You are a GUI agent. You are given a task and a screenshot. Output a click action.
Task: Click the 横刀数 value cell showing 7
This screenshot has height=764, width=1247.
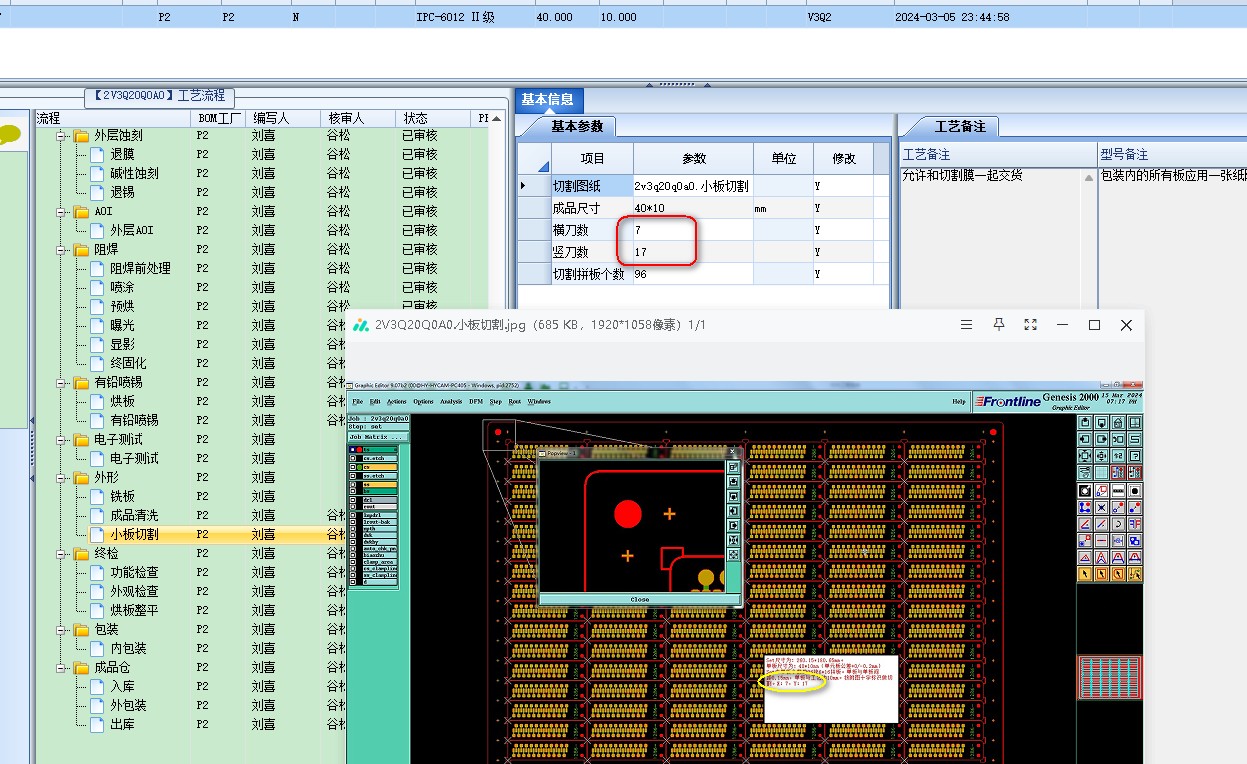tap(693, 230)
